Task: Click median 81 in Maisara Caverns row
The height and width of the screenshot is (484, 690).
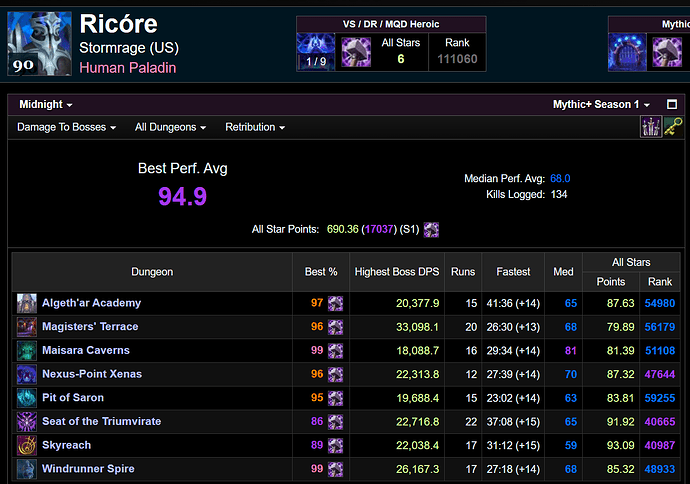Action: point(571,351)
